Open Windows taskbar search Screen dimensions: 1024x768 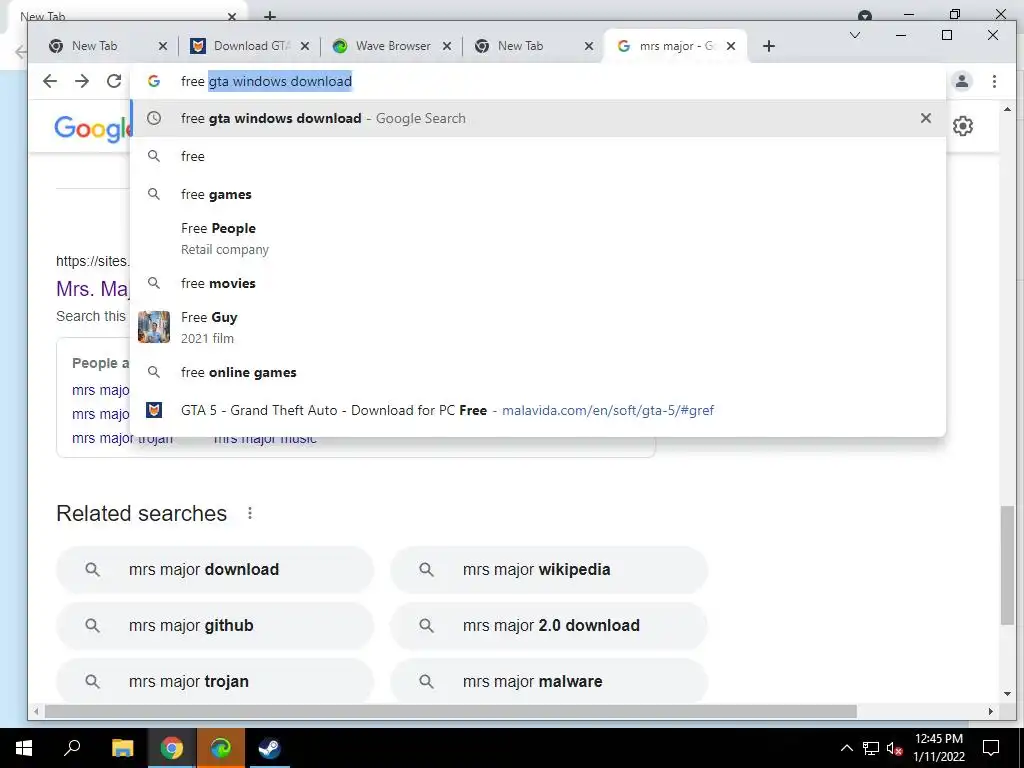[72, 748]
